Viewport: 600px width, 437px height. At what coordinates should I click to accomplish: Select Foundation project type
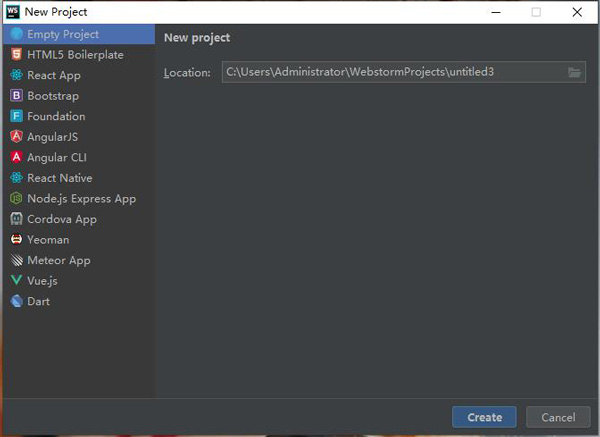tap(79, 116)
